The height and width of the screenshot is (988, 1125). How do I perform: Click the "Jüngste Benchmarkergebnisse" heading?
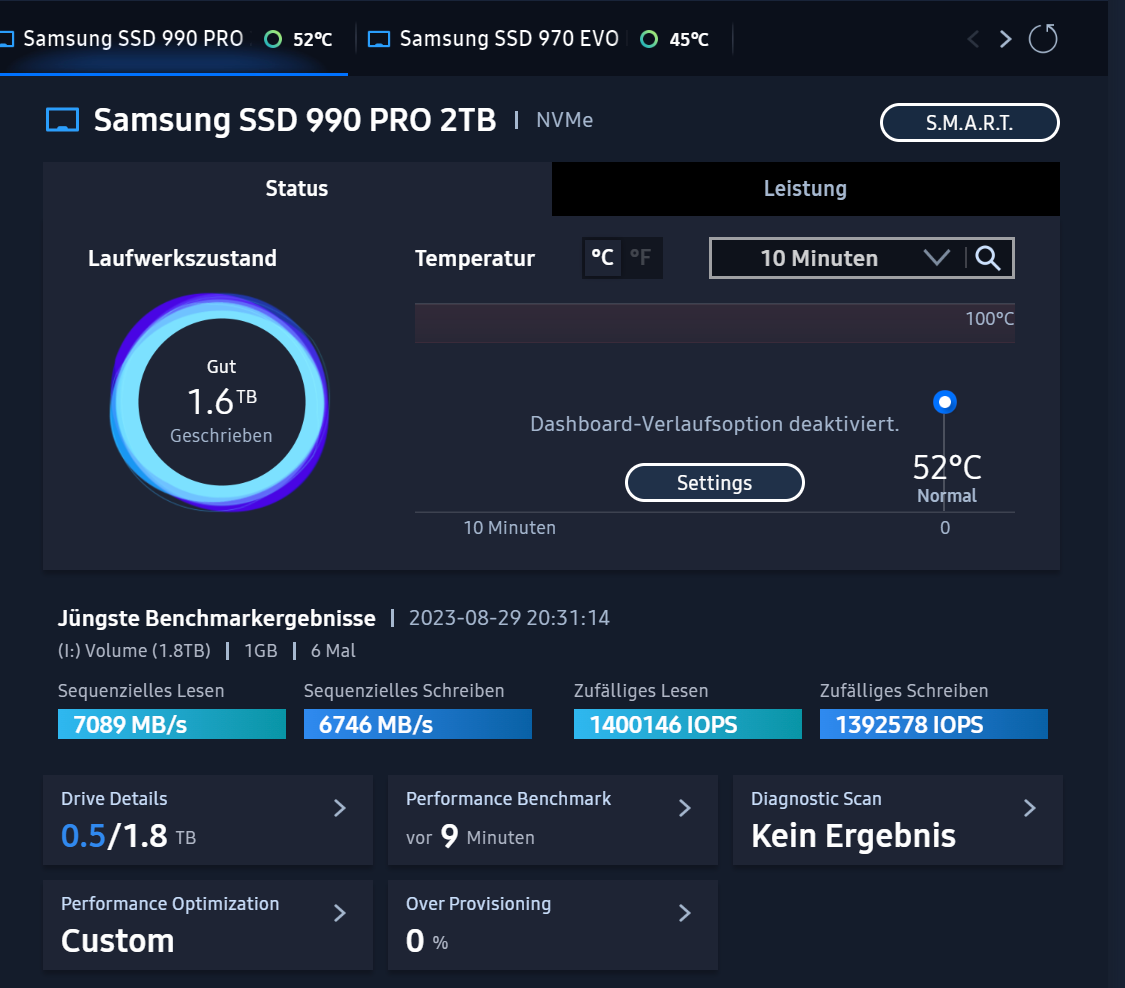coord(217,618)
